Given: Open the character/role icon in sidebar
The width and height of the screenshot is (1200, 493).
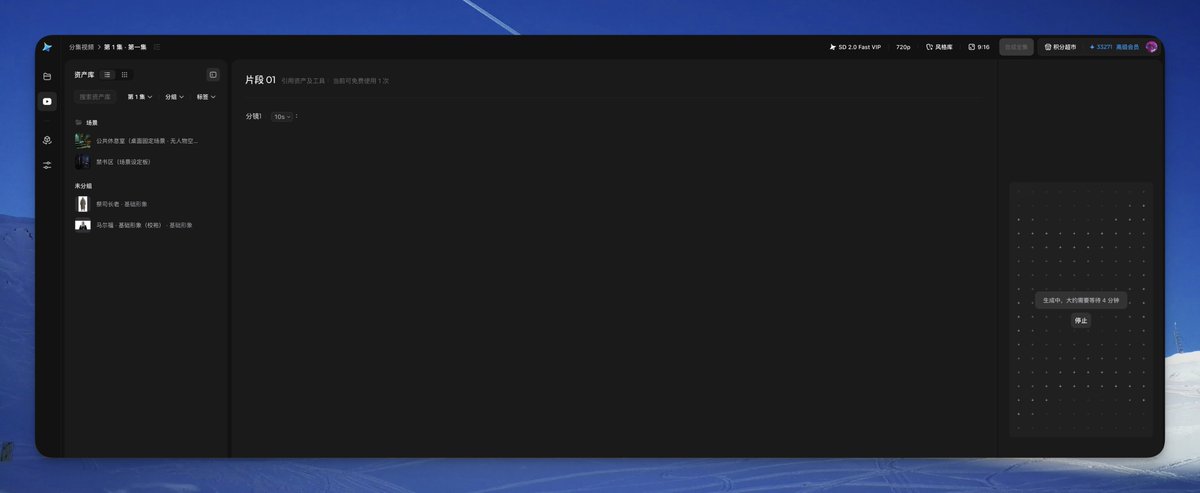Looking at the screenshot, I should coord(47,140).
